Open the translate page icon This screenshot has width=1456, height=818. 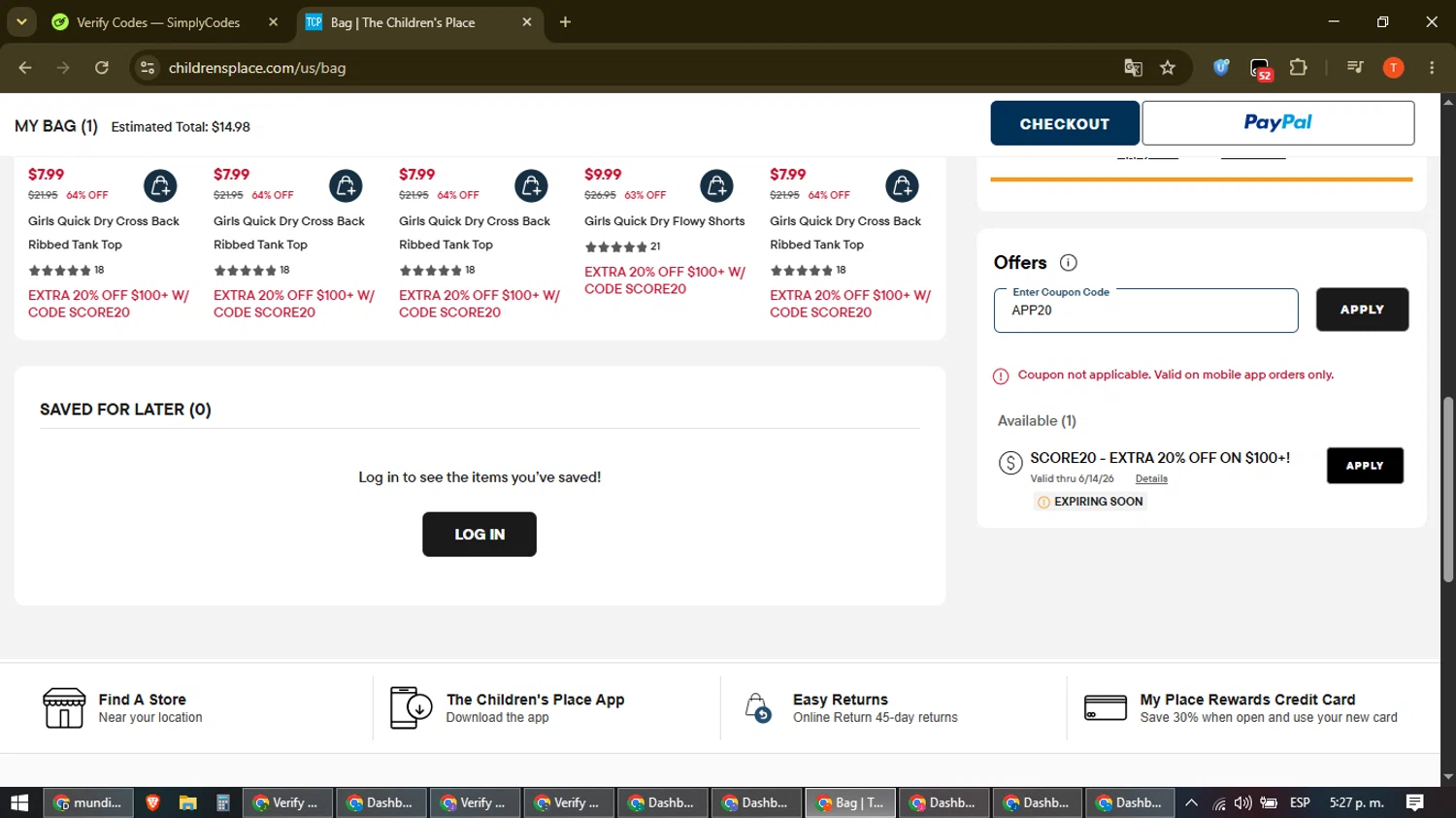[1133, 68]
